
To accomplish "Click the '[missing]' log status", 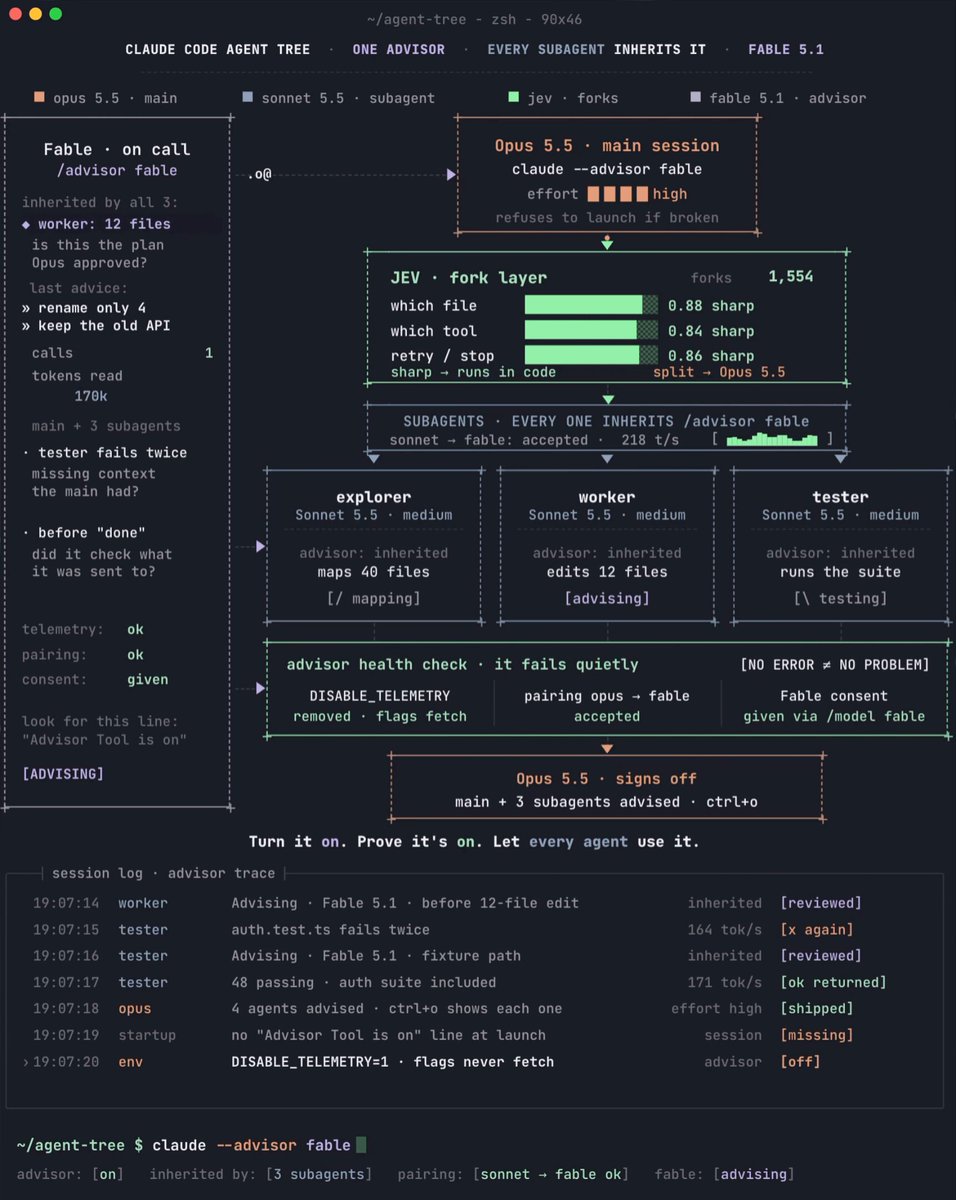I will click(817, 1035).
